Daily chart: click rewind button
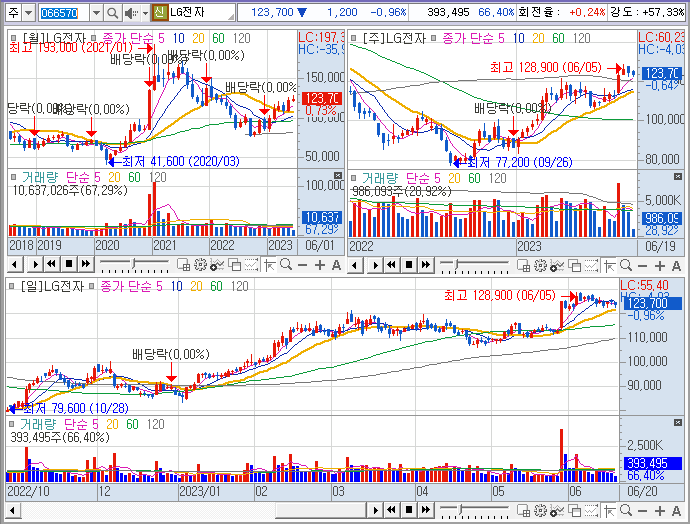690x524 pixels. [x=392, y=510]
